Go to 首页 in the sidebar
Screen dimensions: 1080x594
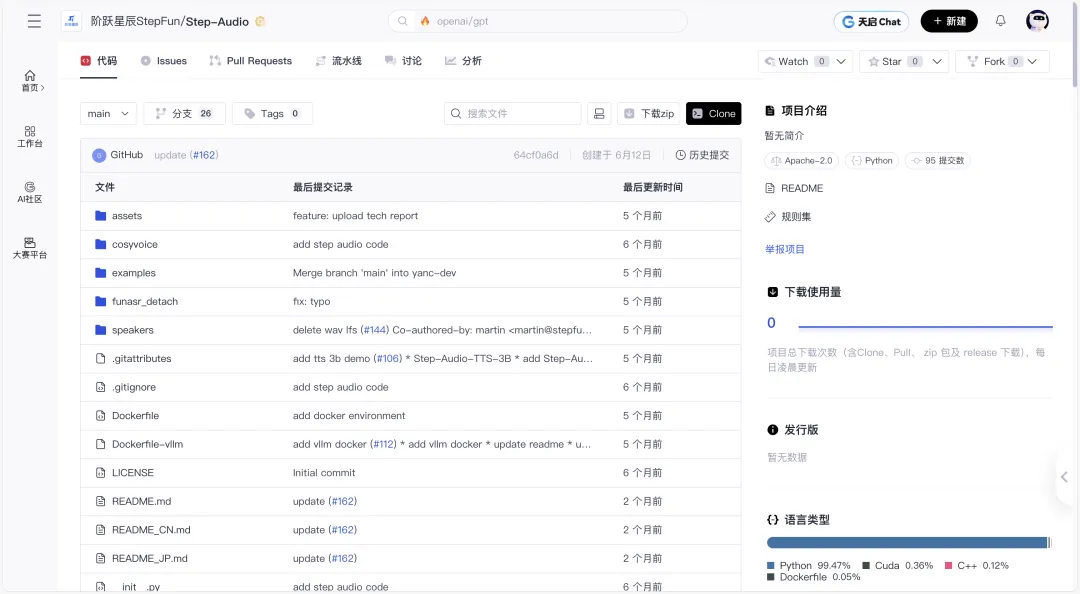30,81
